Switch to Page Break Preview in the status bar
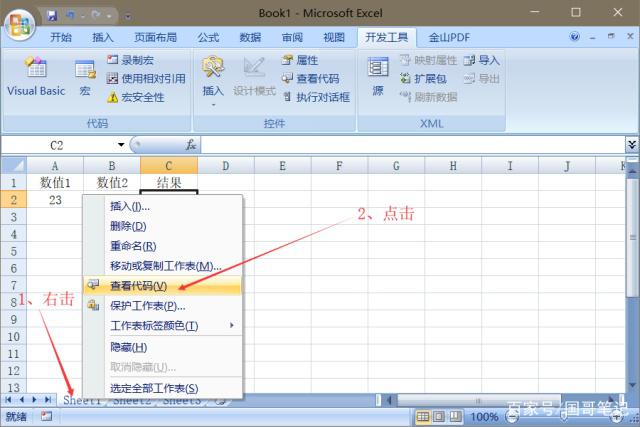Viewport: 640px width, 427px height. (x=455, y=416)
